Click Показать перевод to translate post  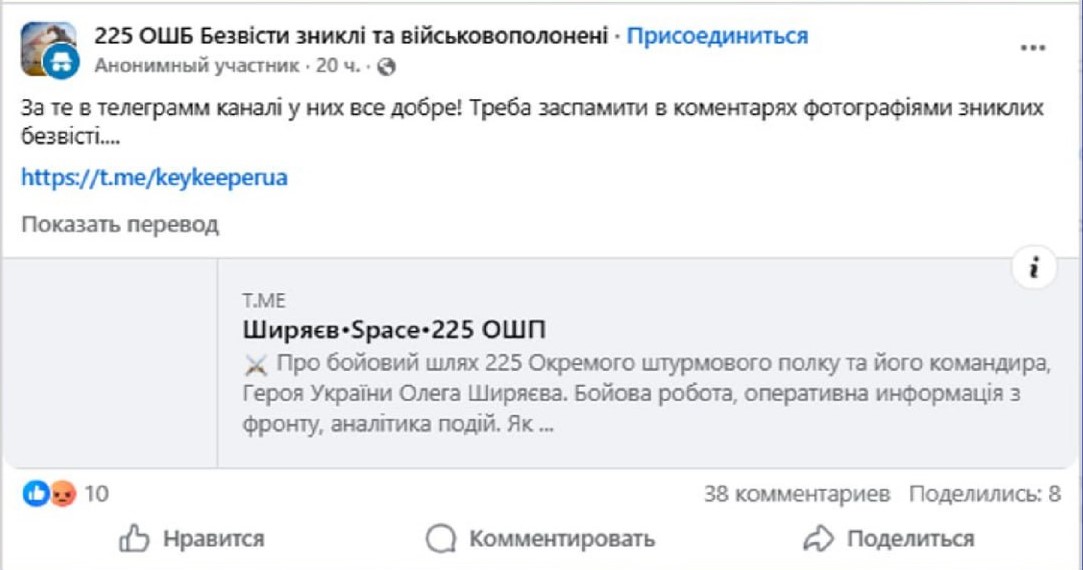click(x=120, y=224)
